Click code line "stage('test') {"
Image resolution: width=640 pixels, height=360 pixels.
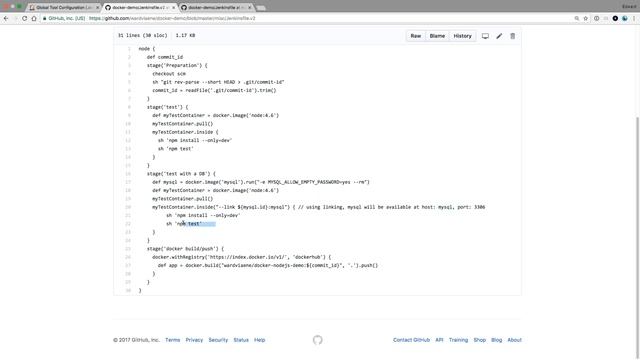click(x=167, y=107)
